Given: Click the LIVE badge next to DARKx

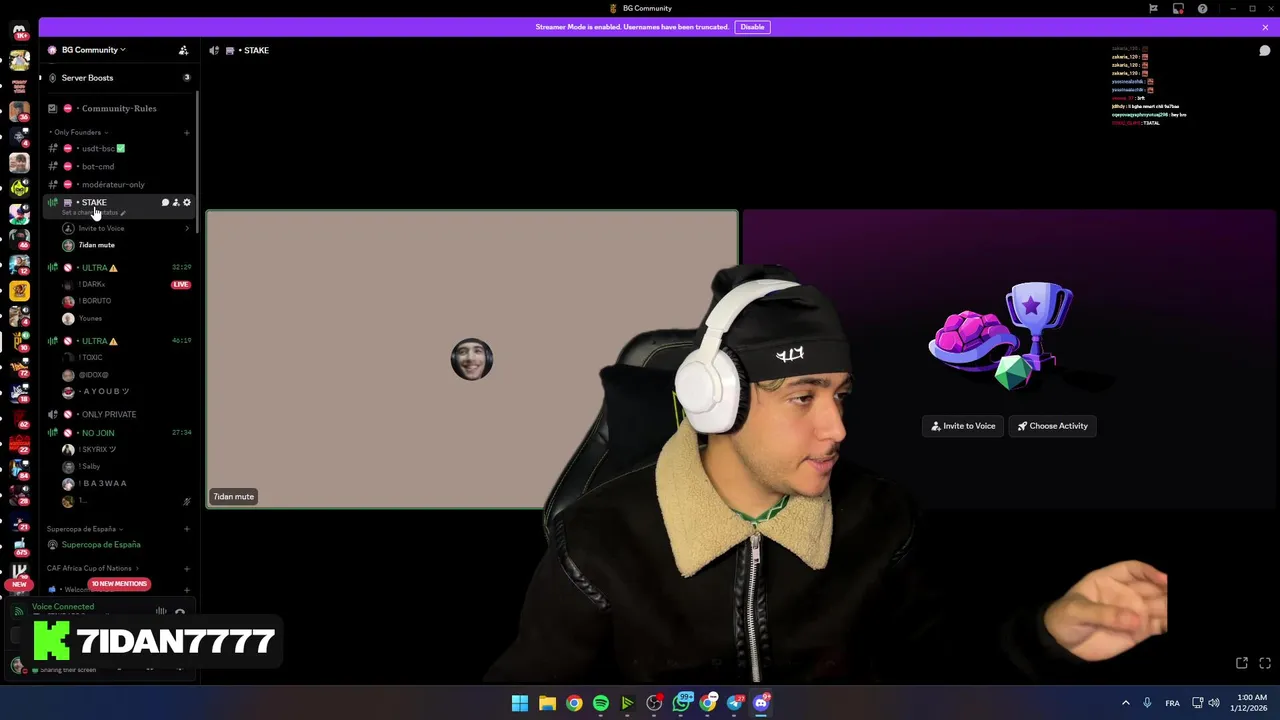Looking at the screenshot, I should 180,285.
